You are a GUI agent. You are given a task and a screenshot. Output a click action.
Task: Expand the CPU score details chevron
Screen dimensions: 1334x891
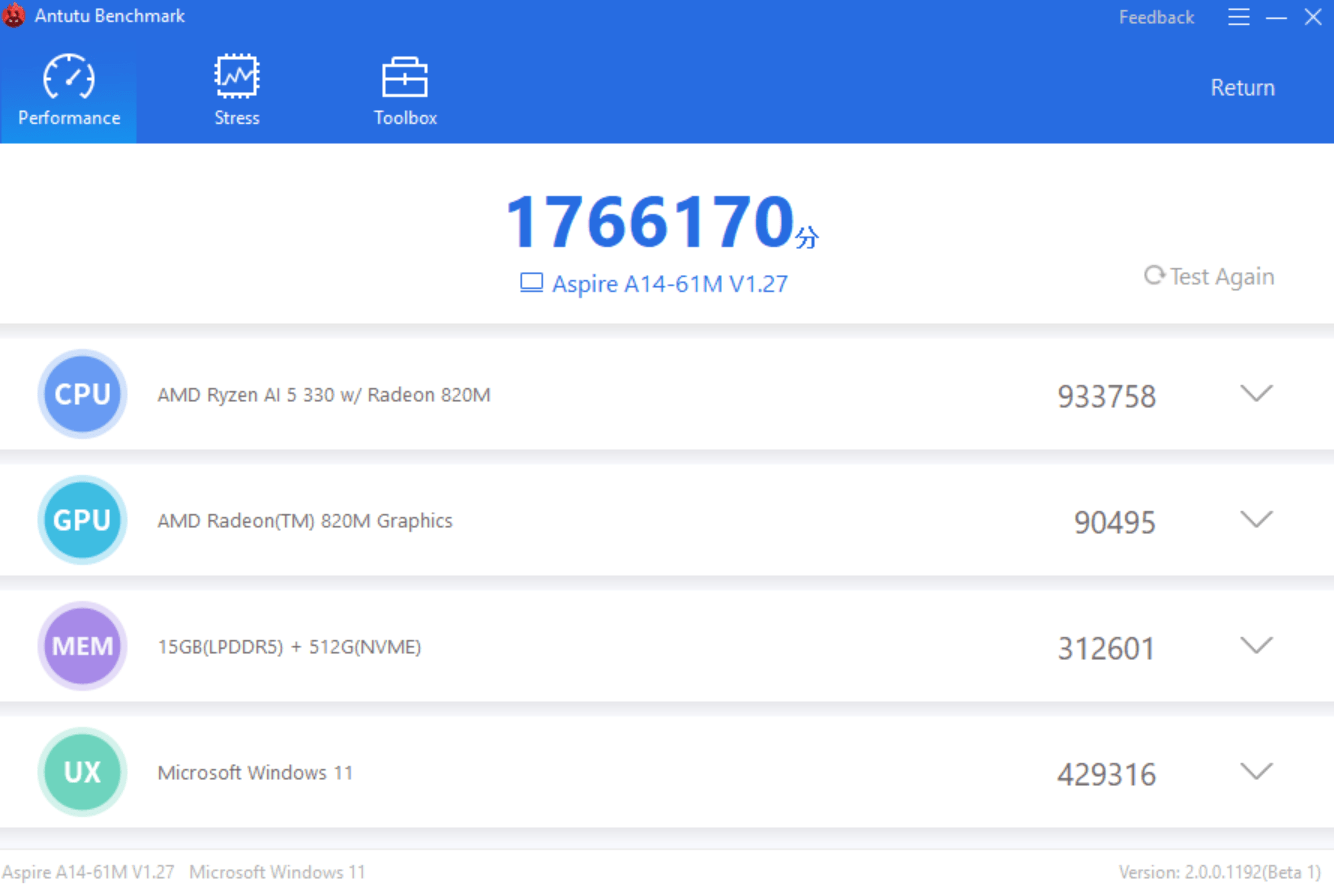click(x=1256, y=393)
